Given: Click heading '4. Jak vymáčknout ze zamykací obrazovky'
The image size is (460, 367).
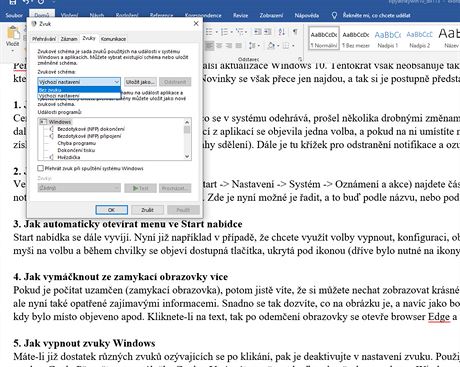Looking at the screenshot, I should (121, 277).
